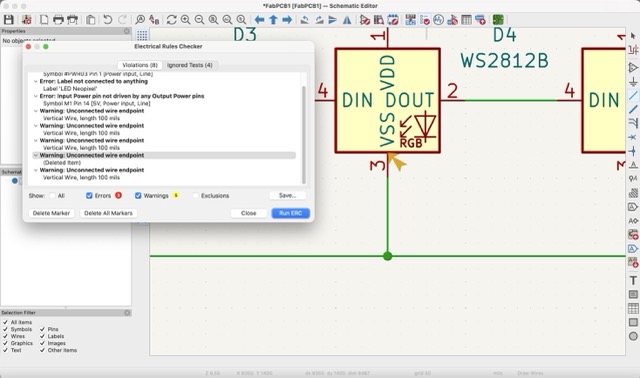Undo the last edit using the toolbar arrow
The image size is (640, 378).
[x=107, y=20]
